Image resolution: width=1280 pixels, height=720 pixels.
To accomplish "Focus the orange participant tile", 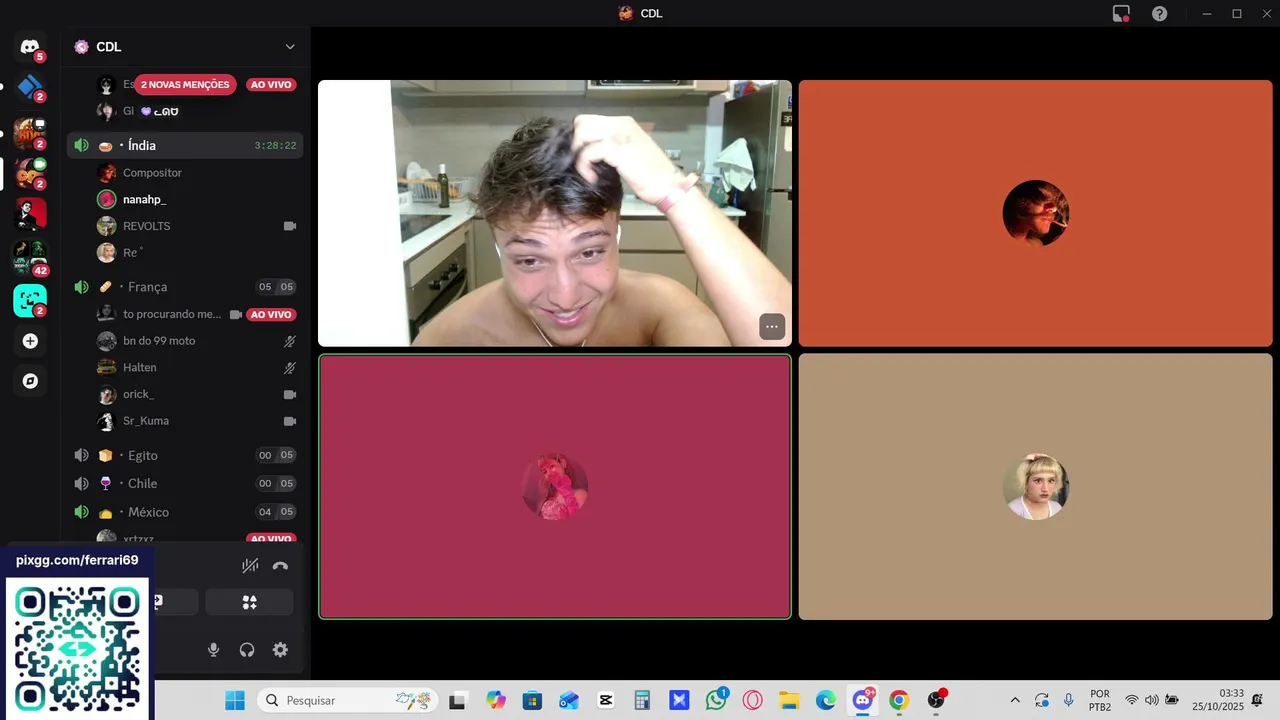I will [x=1035, y=213].
